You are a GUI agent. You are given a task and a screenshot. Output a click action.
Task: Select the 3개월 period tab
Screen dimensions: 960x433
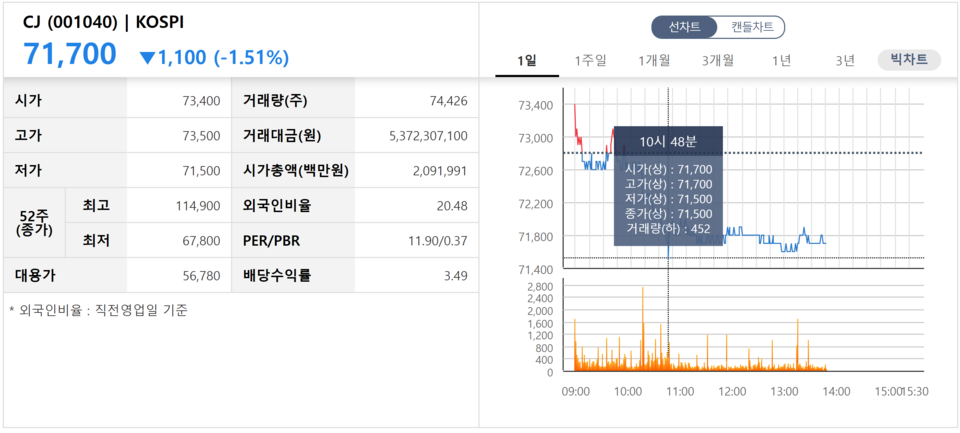[x=718, y=60]
